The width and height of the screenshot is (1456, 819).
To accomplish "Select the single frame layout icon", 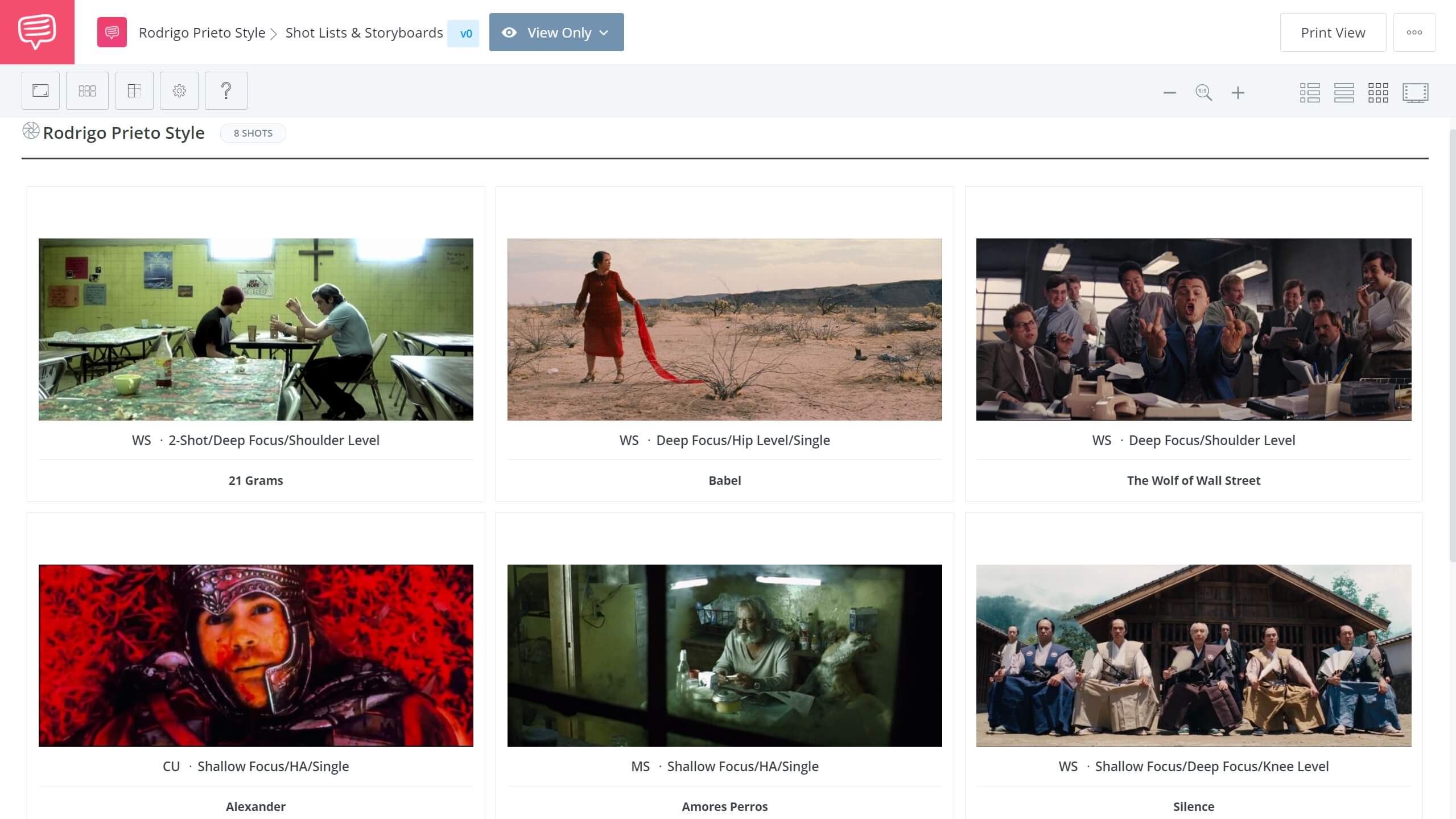I will click(x=40, y=90).
